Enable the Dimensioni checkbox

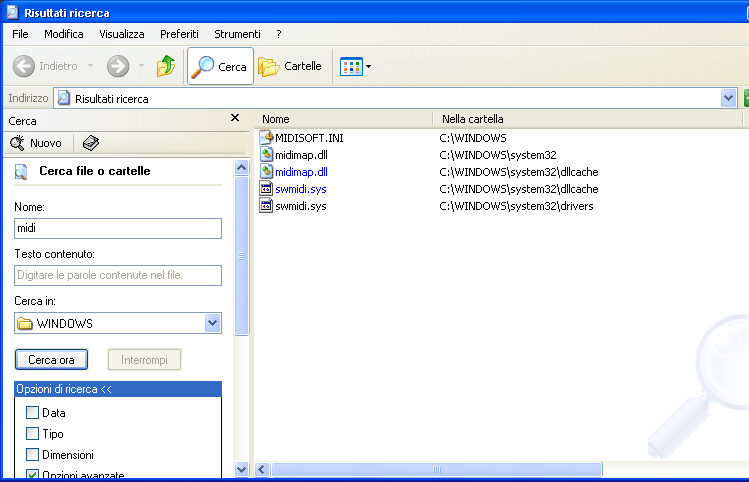pyautogui.click(x=32, y=454)
